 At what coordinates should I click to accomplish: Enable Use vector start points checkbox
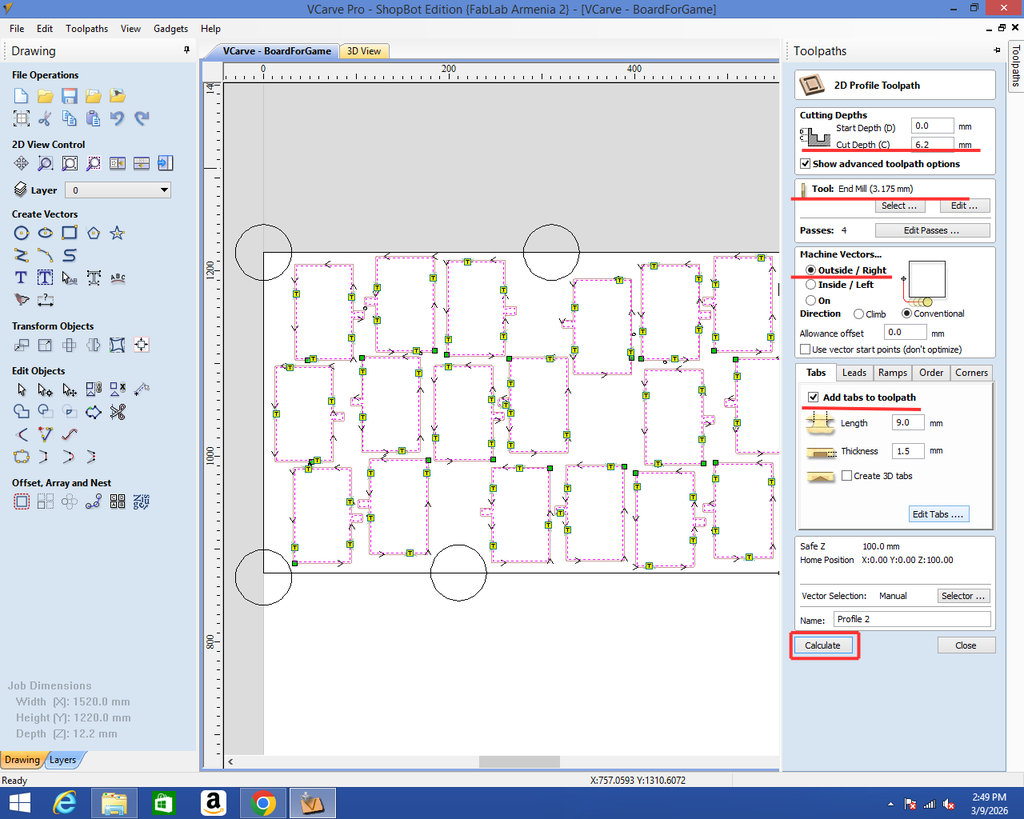pyautogui.click(x=805, y=349)
